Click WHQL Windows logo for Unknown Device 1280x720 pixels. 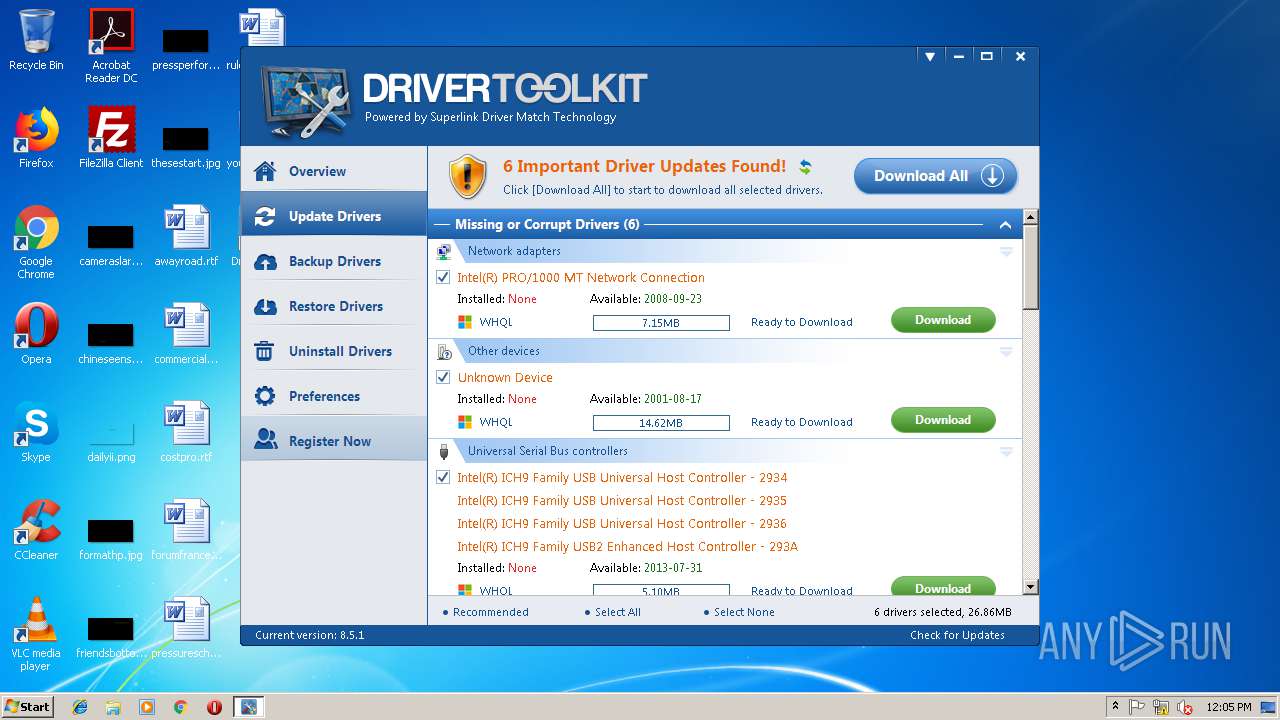point(465,422)
